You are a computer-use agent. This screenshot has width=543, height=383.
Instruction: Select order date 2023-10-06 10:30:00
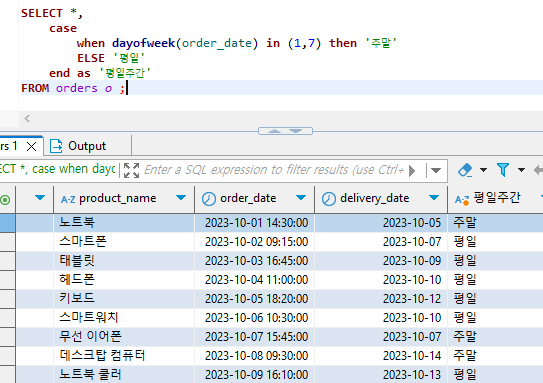coord(255,318)
